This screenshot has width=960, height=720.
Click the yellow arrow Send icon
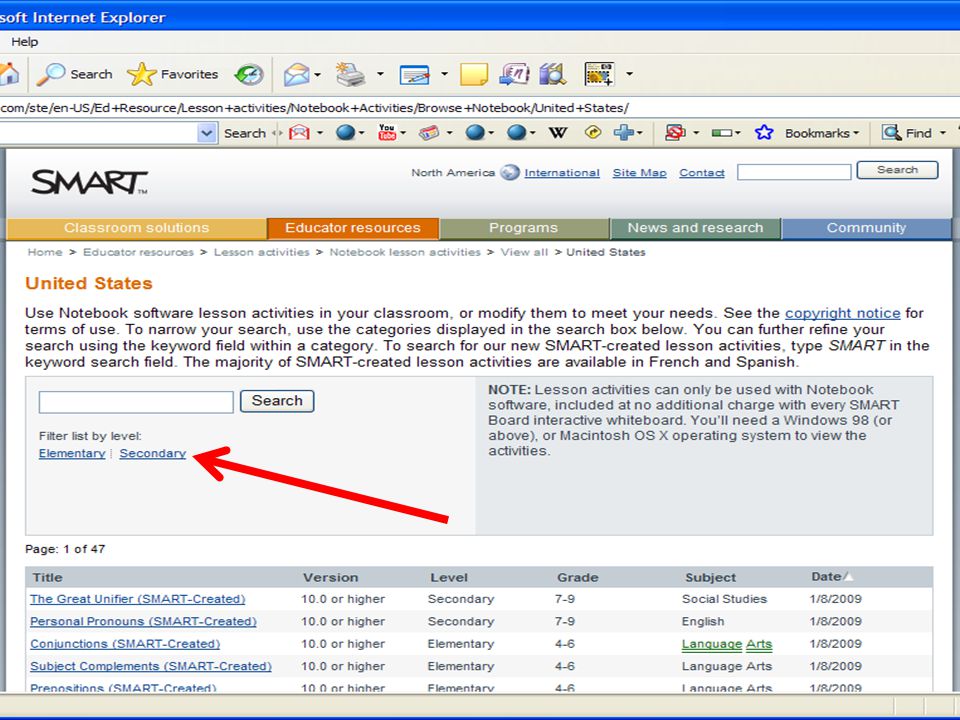point(593,132)
